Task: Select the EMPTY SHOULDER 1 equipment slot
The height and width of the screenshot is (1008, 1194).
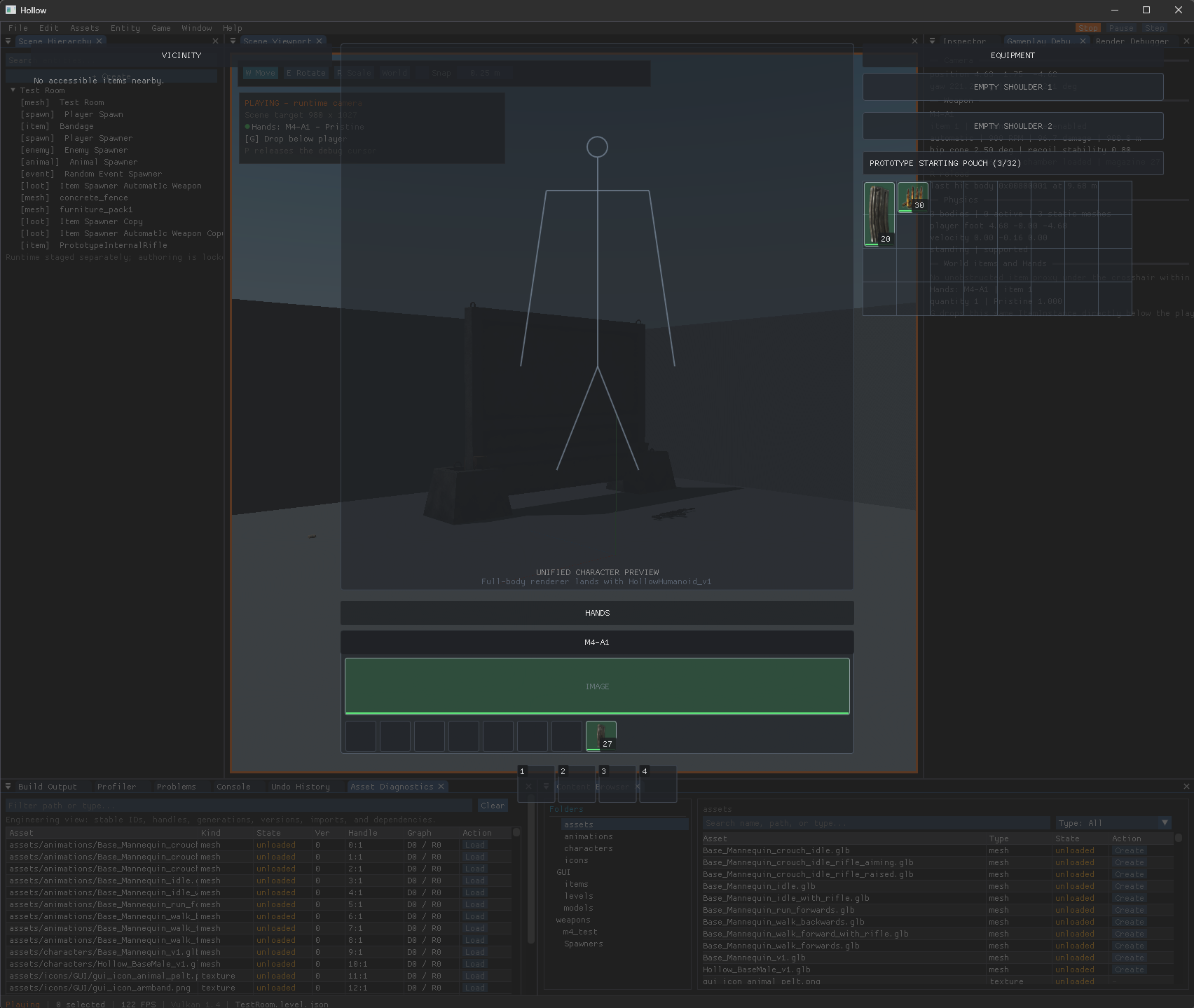Action: pos(1013,87)
